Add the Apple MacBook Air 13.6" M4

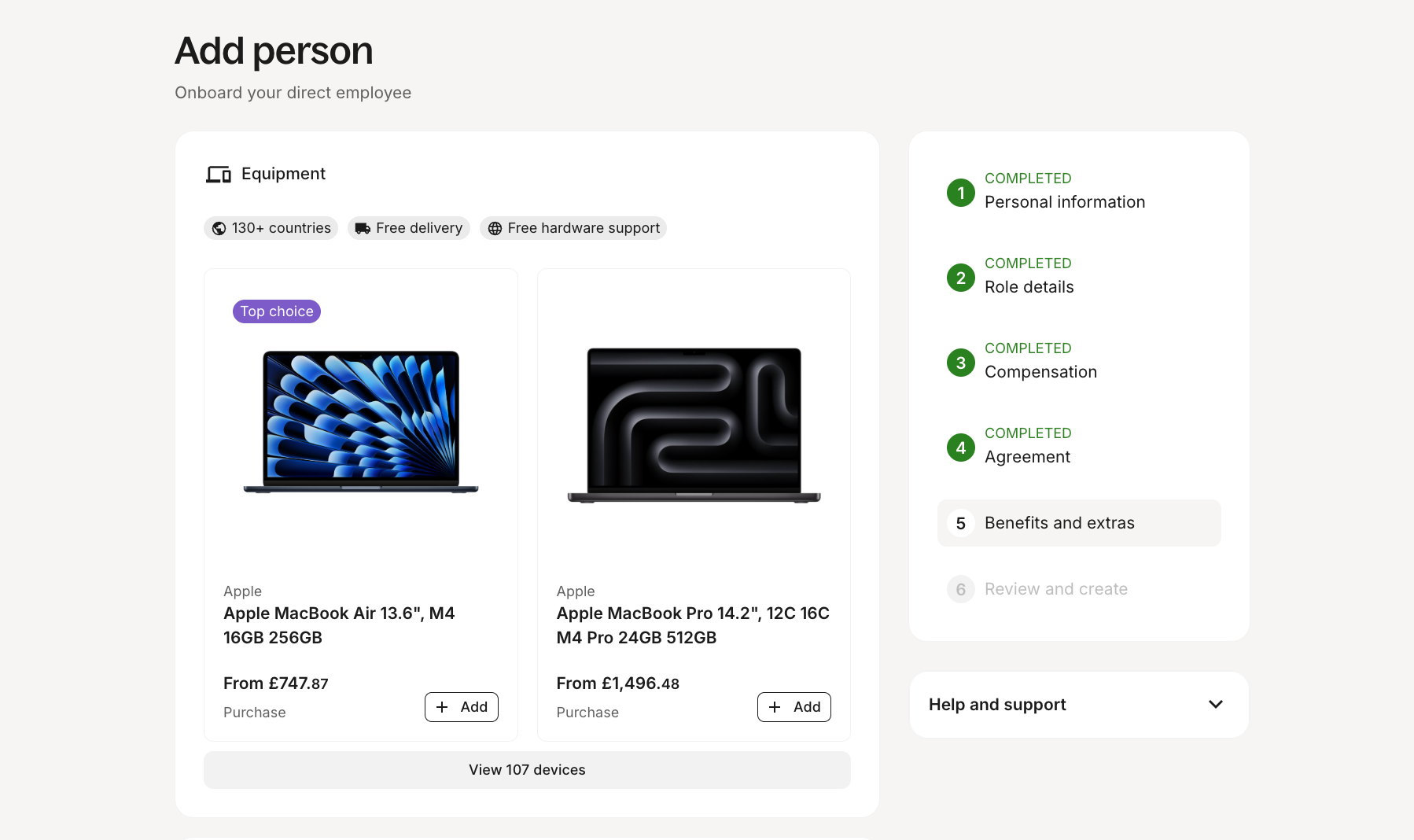(462, 707)
